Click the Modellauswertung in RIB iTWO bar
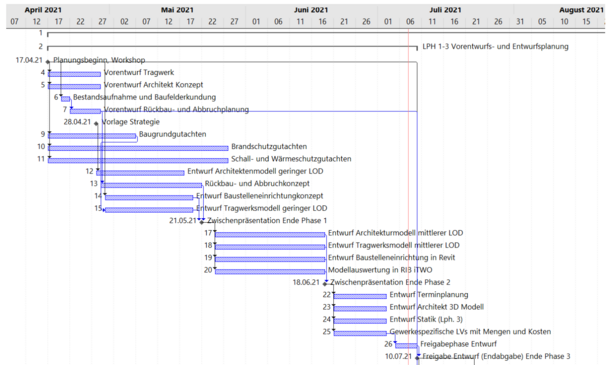The height and width of the screenshot is (365, 610). (x=270, y=272)
